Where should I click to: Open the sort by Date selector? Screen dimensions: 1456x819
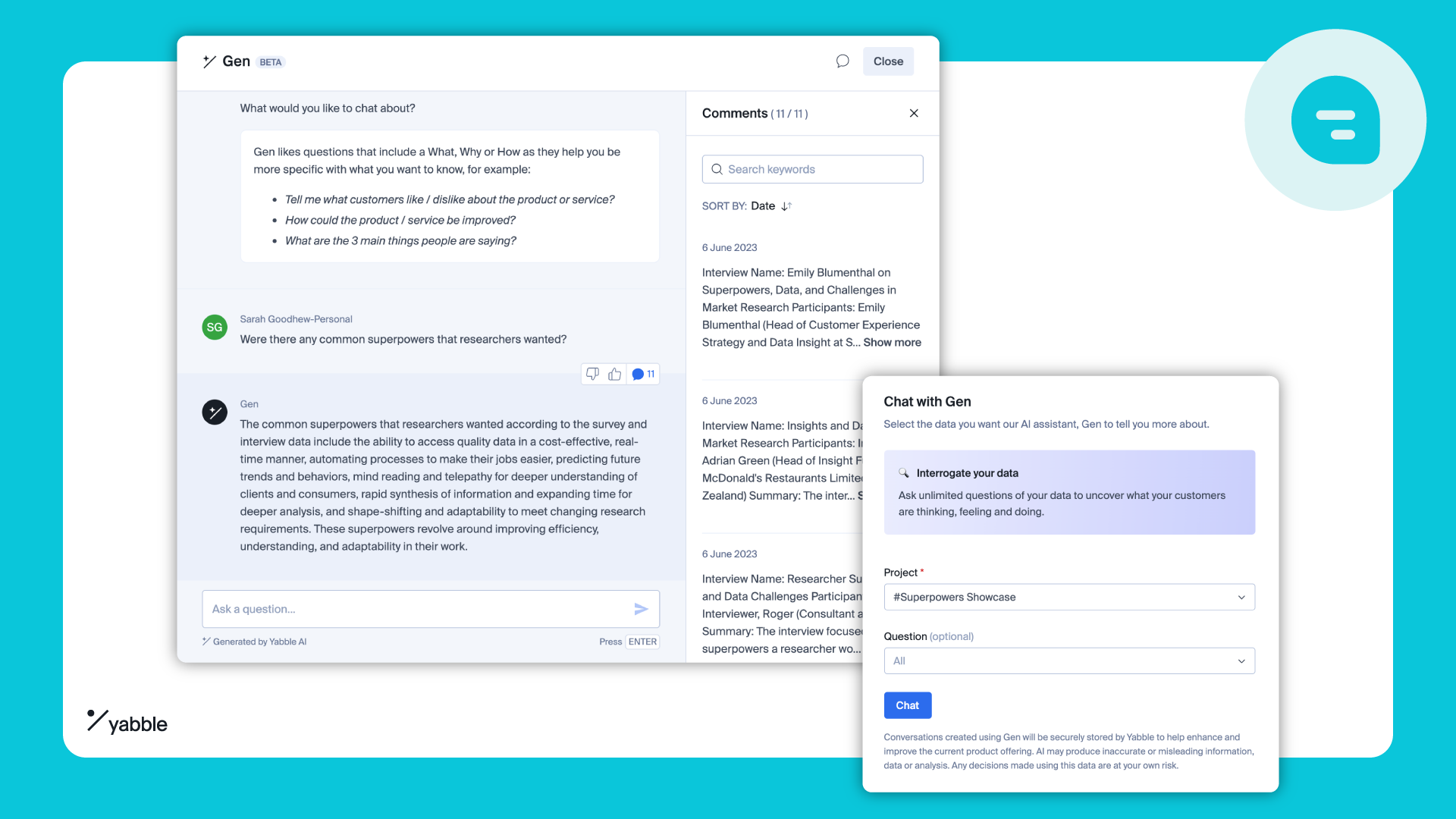point(763,206)
